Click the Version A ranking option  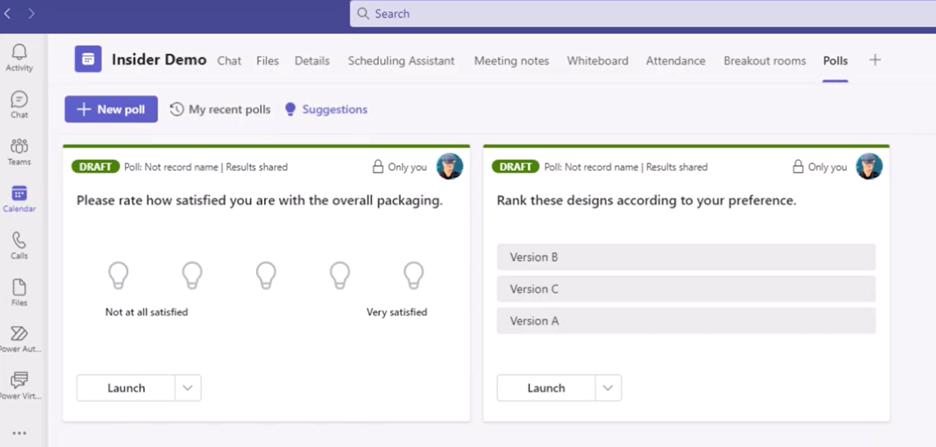(686, 320)
